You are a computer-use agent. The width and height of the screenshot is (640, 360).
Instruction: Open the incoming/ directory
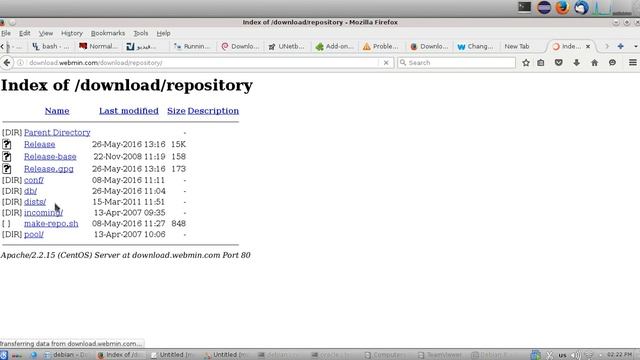coord(43,213)
